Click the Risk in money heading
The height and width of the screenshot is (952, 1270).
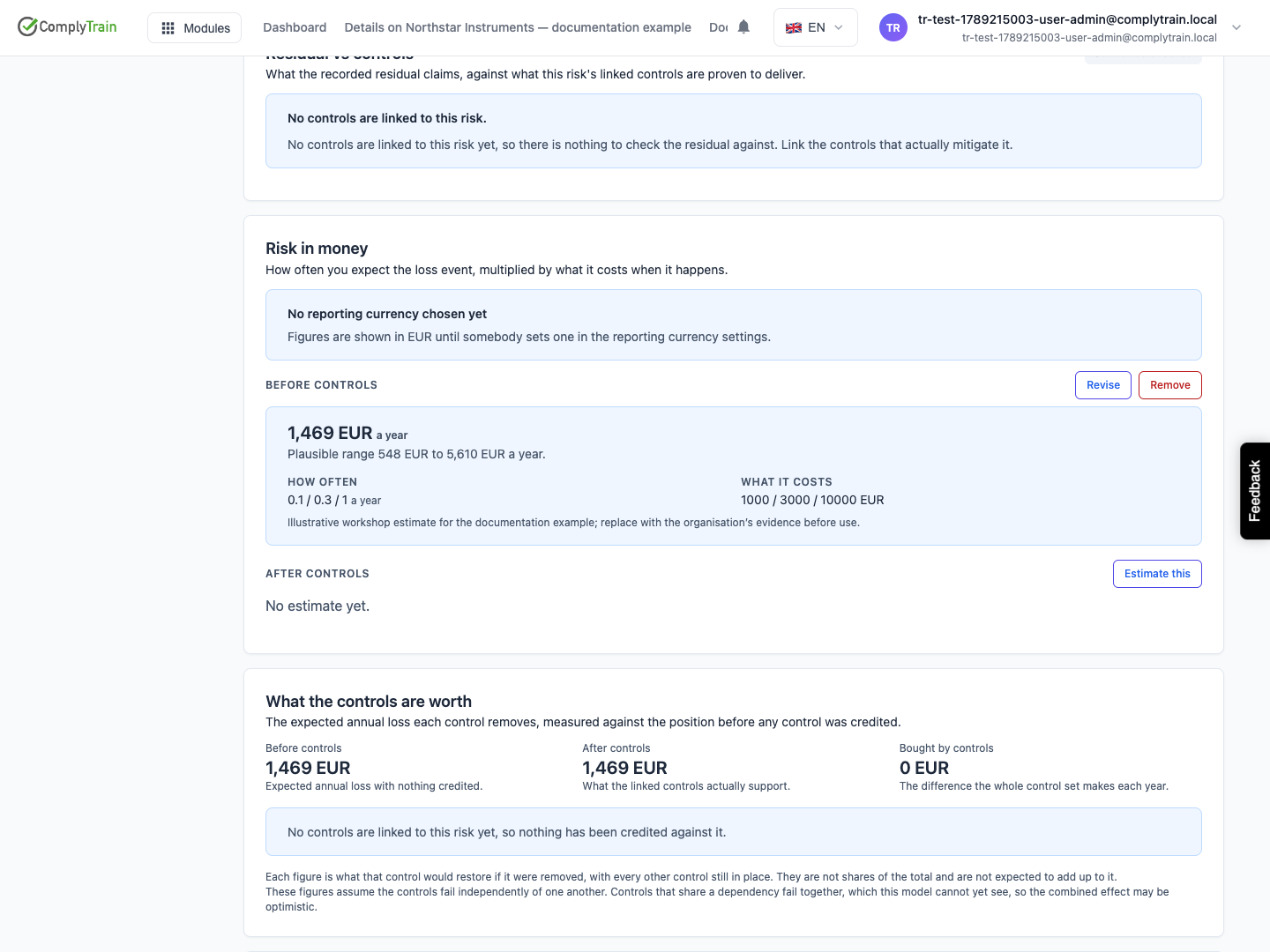click(317, 249)
